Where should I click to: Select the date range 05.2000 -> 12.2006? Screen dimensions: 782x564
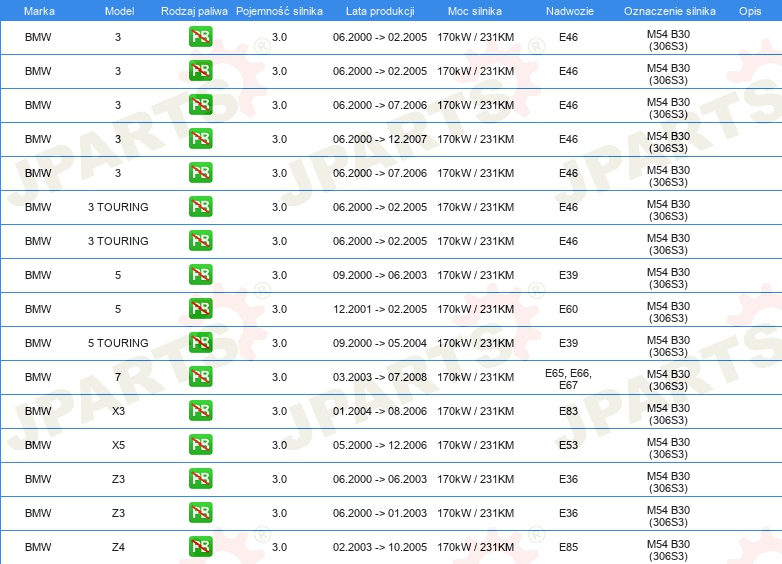coord(380,445)
